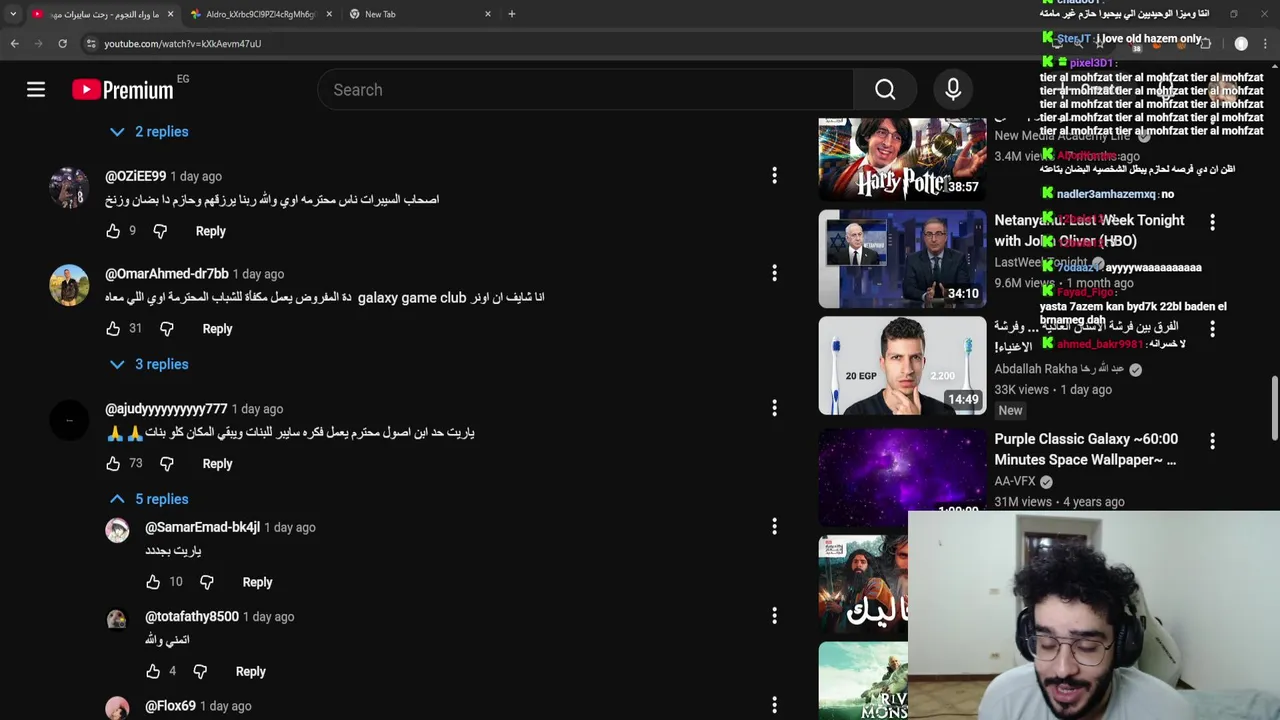Open options menu for @OmarAhmed-dr7bb comment
Viewport: 1280px width, 720px height.
click(774, 273)
